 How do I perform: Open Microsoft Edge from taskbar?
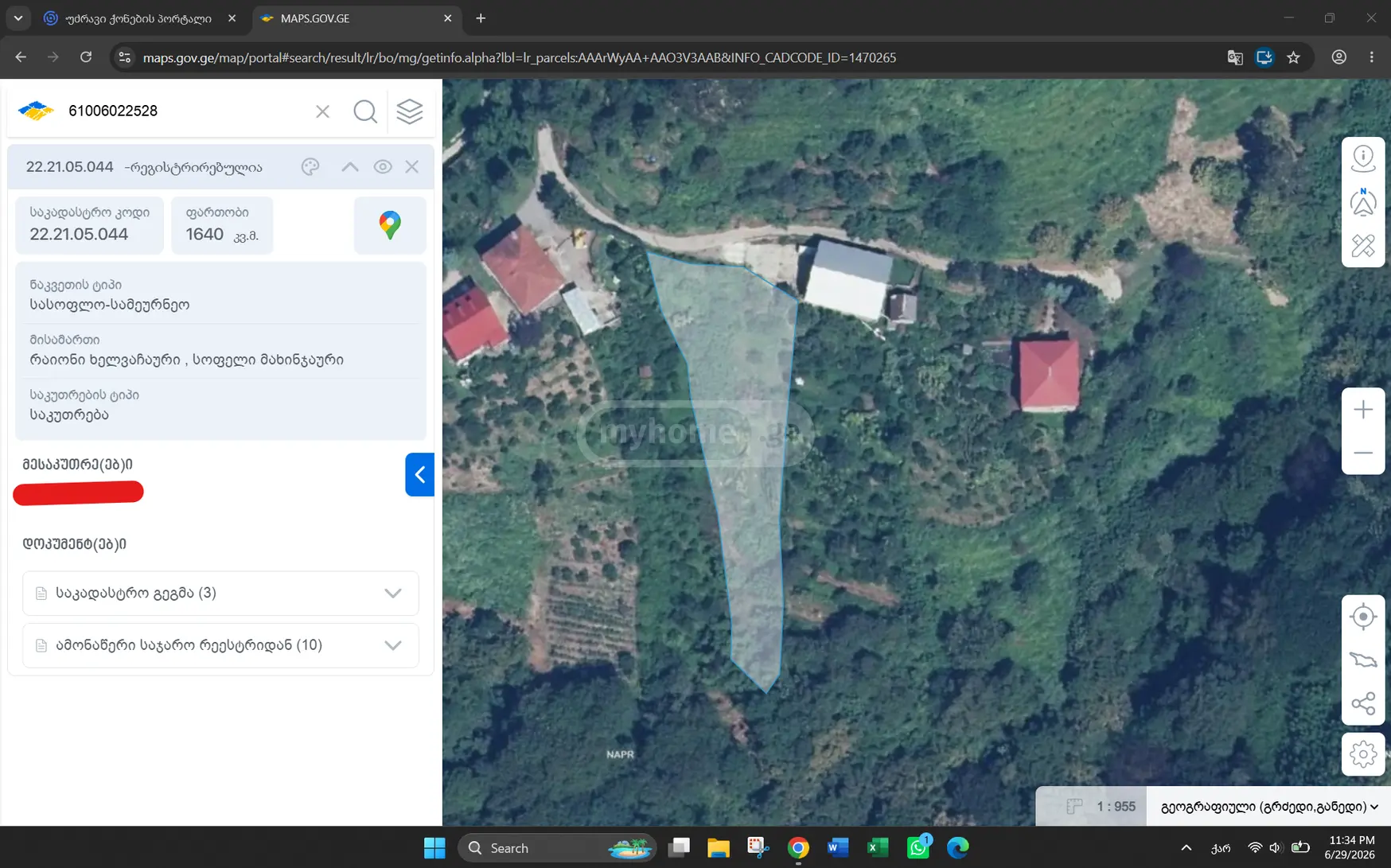[957, 848]
